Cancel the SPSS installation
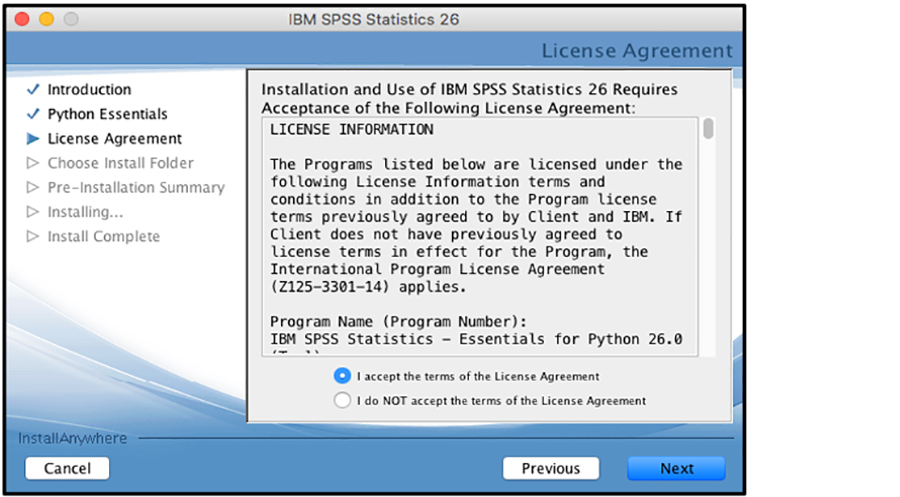 coord(67,468)
